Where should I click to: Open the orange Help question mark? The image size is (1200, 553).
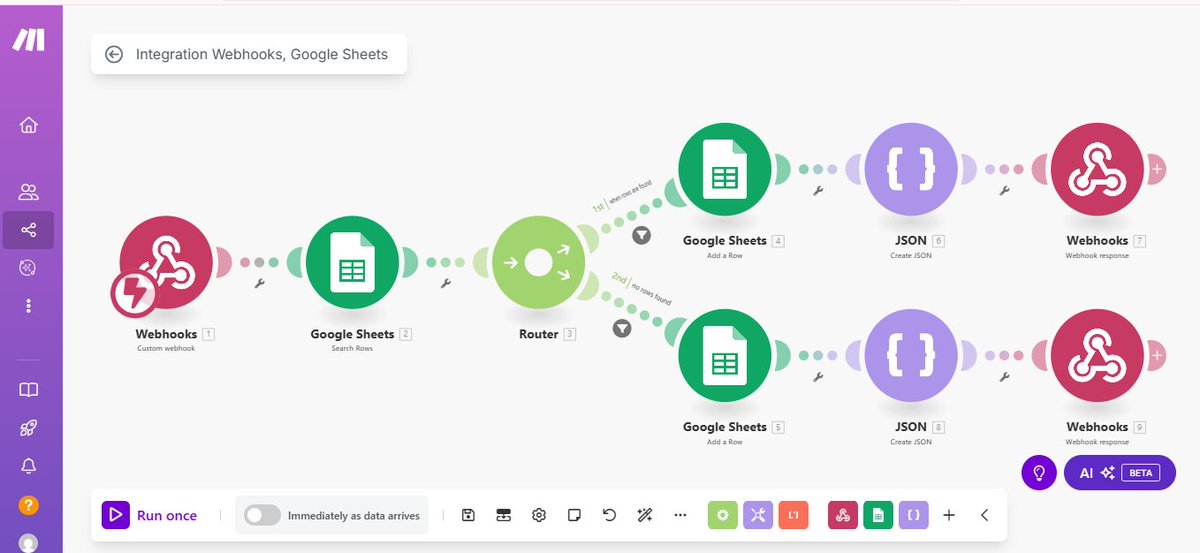coord(28,505)
